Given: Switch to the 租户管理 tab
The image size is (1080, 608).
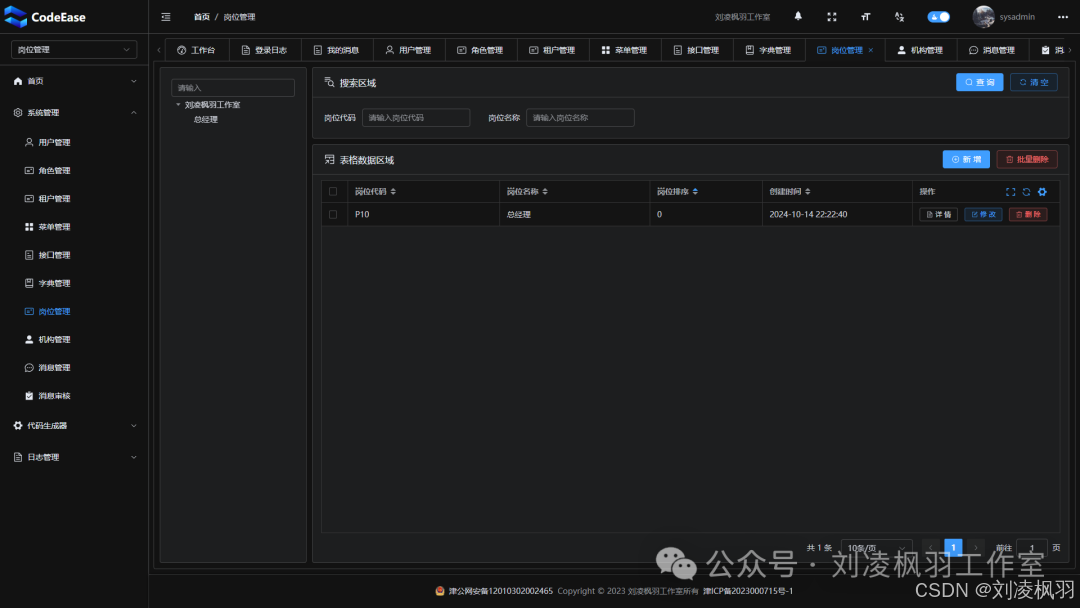Looking at the screenshot, I should click(552, 50).
